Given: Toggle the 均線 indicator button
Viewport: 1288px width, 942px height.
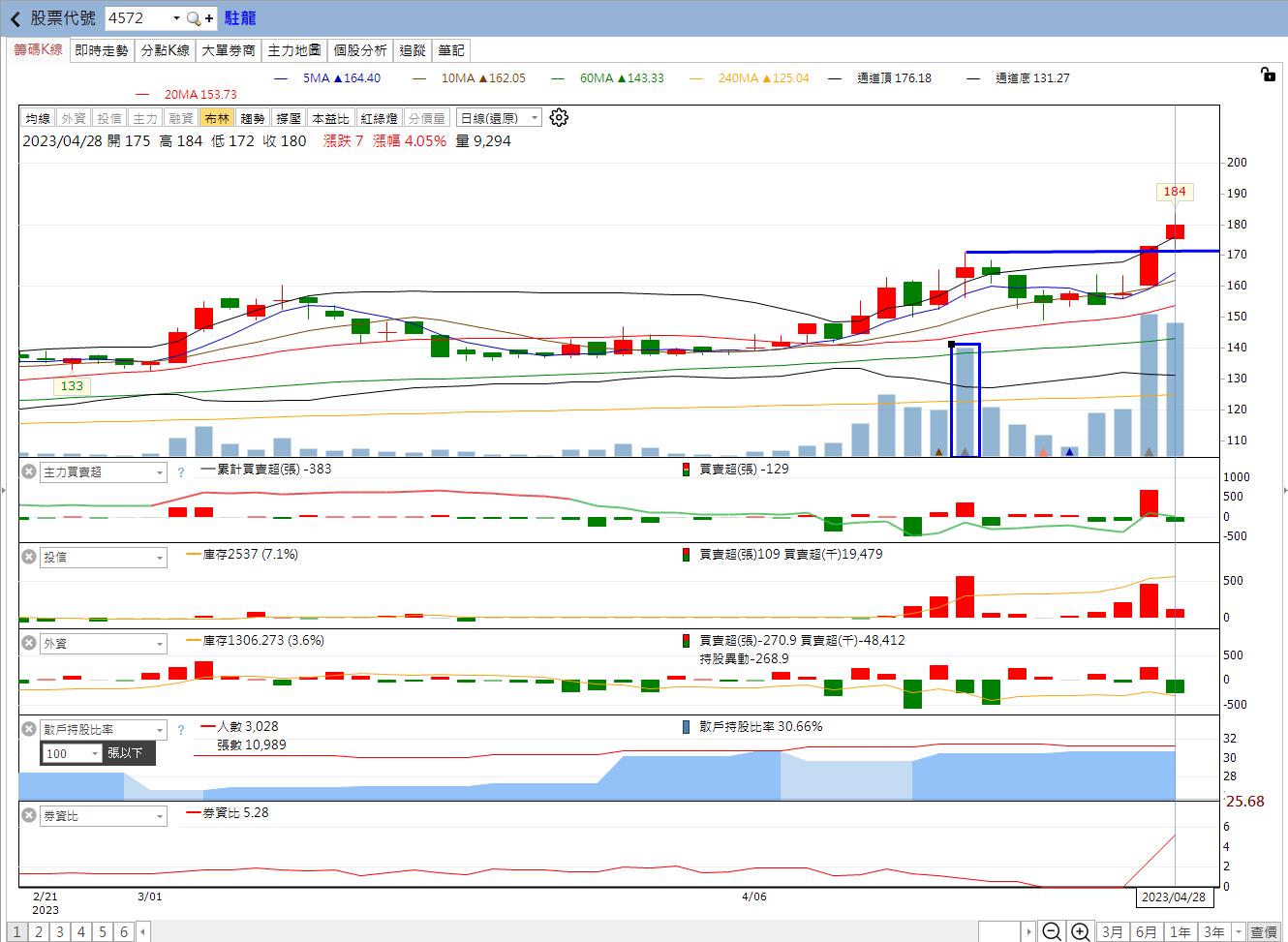Looking at the screenshot, I should 38,118.
